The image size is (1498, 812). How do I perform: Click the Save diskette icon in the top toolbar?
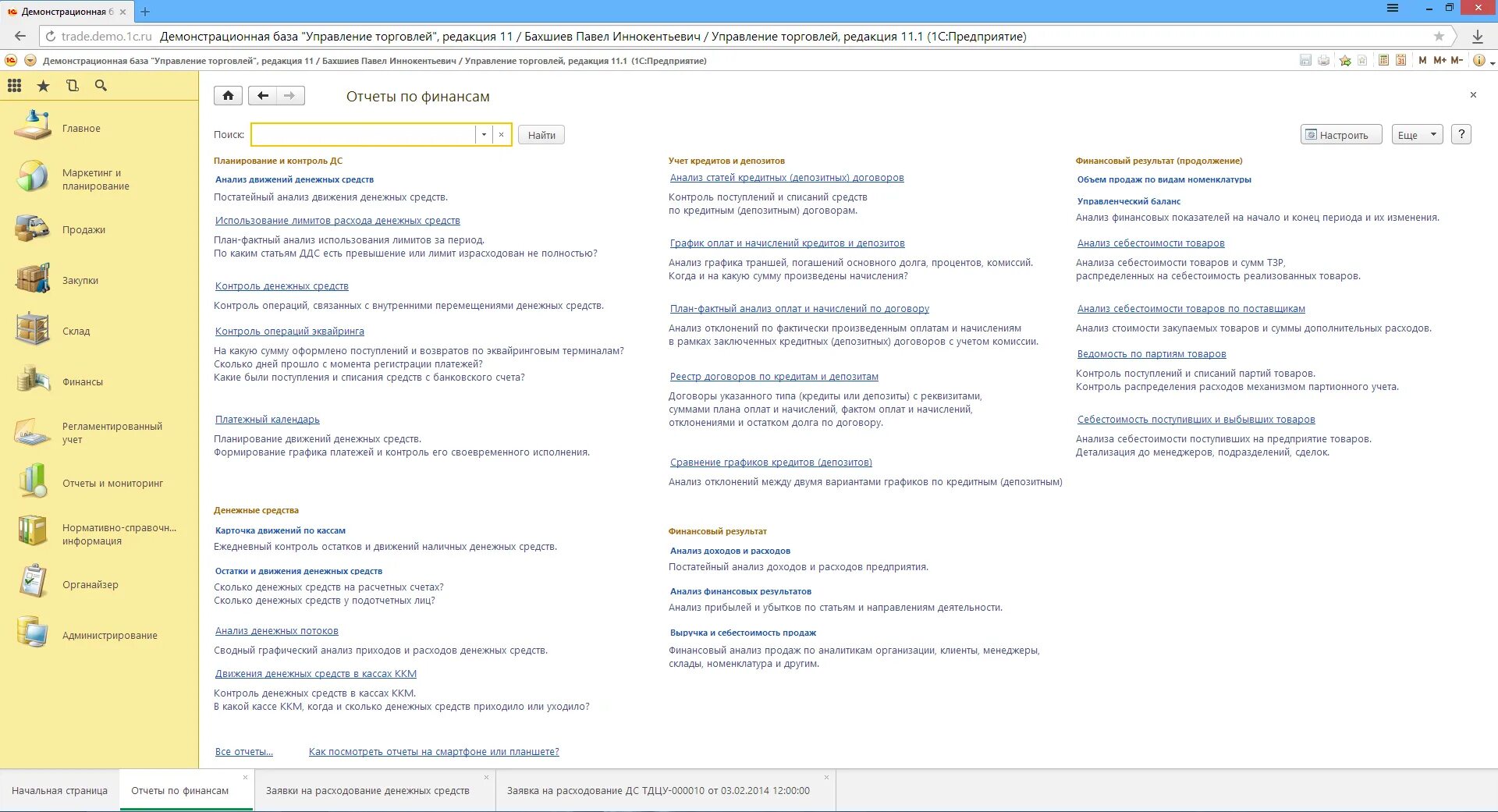[x=1305, y=60]
